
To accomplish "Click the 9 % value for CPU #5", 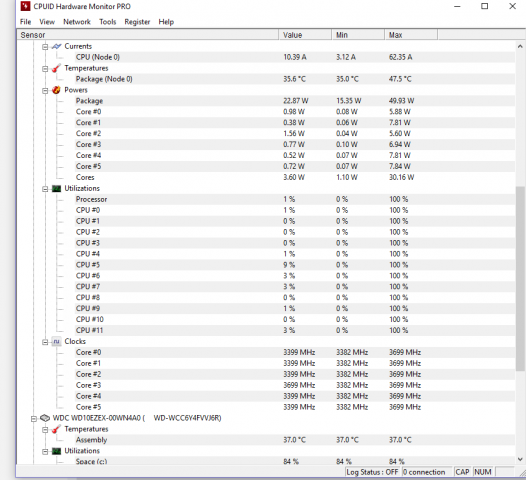I will coord(289,265).
